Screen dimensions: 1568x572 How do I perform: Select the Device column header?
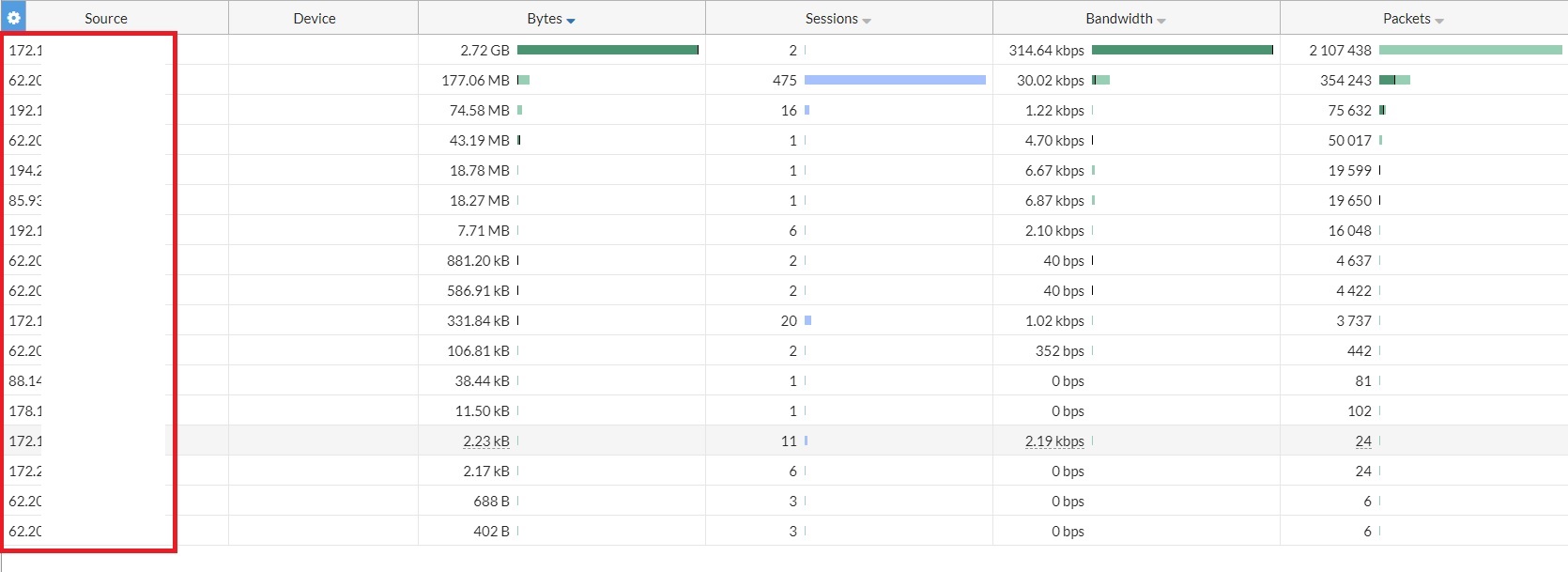[314, 18]
